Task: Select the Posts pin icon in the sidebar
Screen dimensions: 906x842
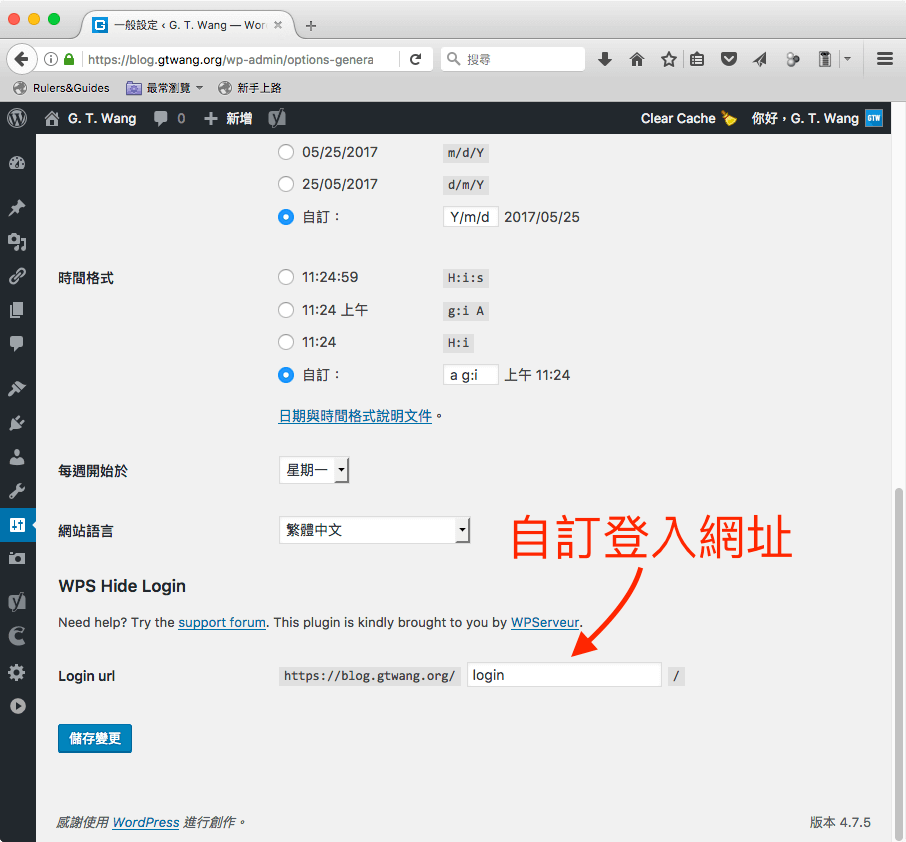Action: coord(16,208)
